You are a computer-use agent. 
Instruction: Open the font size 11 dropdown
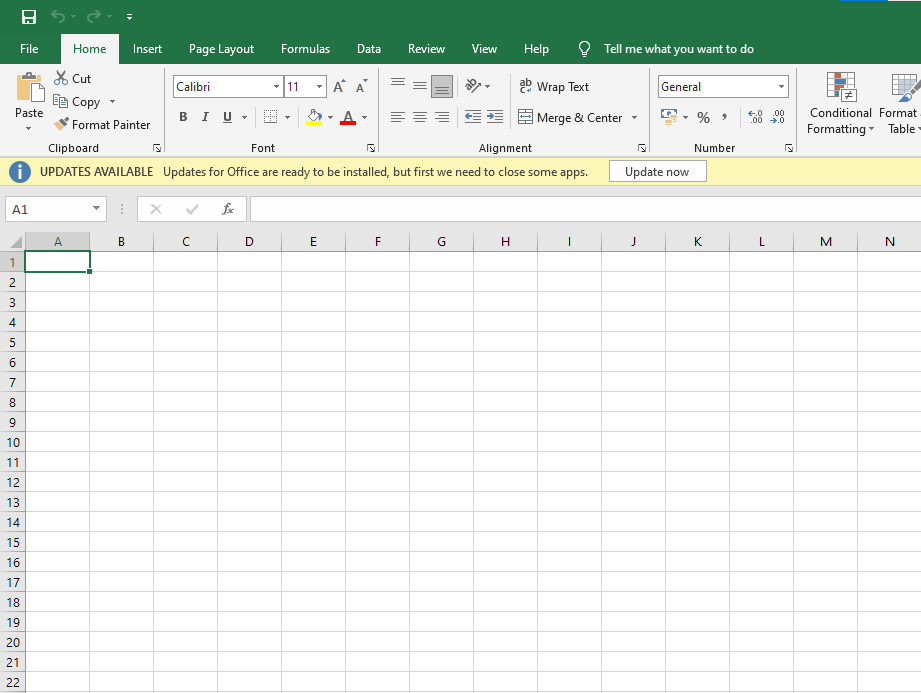point(319,87)
